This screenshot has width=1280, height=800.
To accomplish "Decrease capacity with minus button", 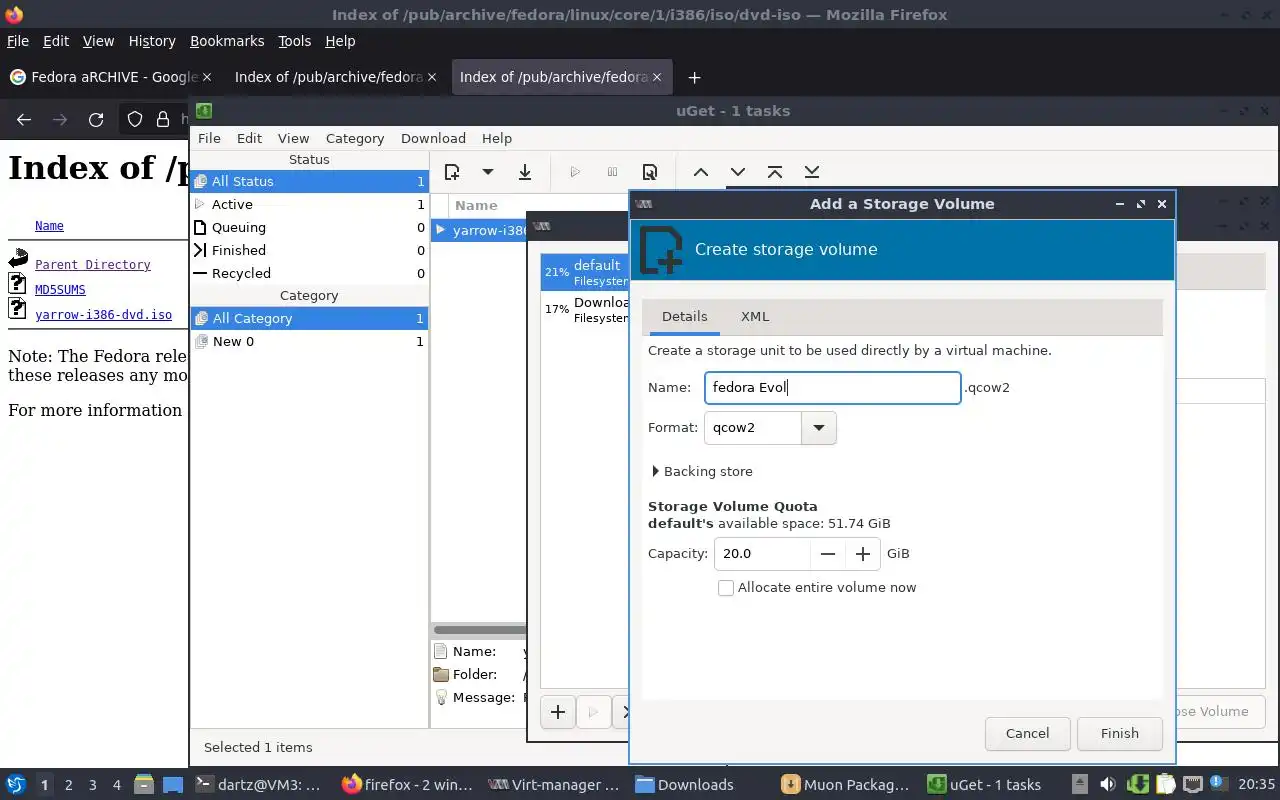I will (828, 554).
